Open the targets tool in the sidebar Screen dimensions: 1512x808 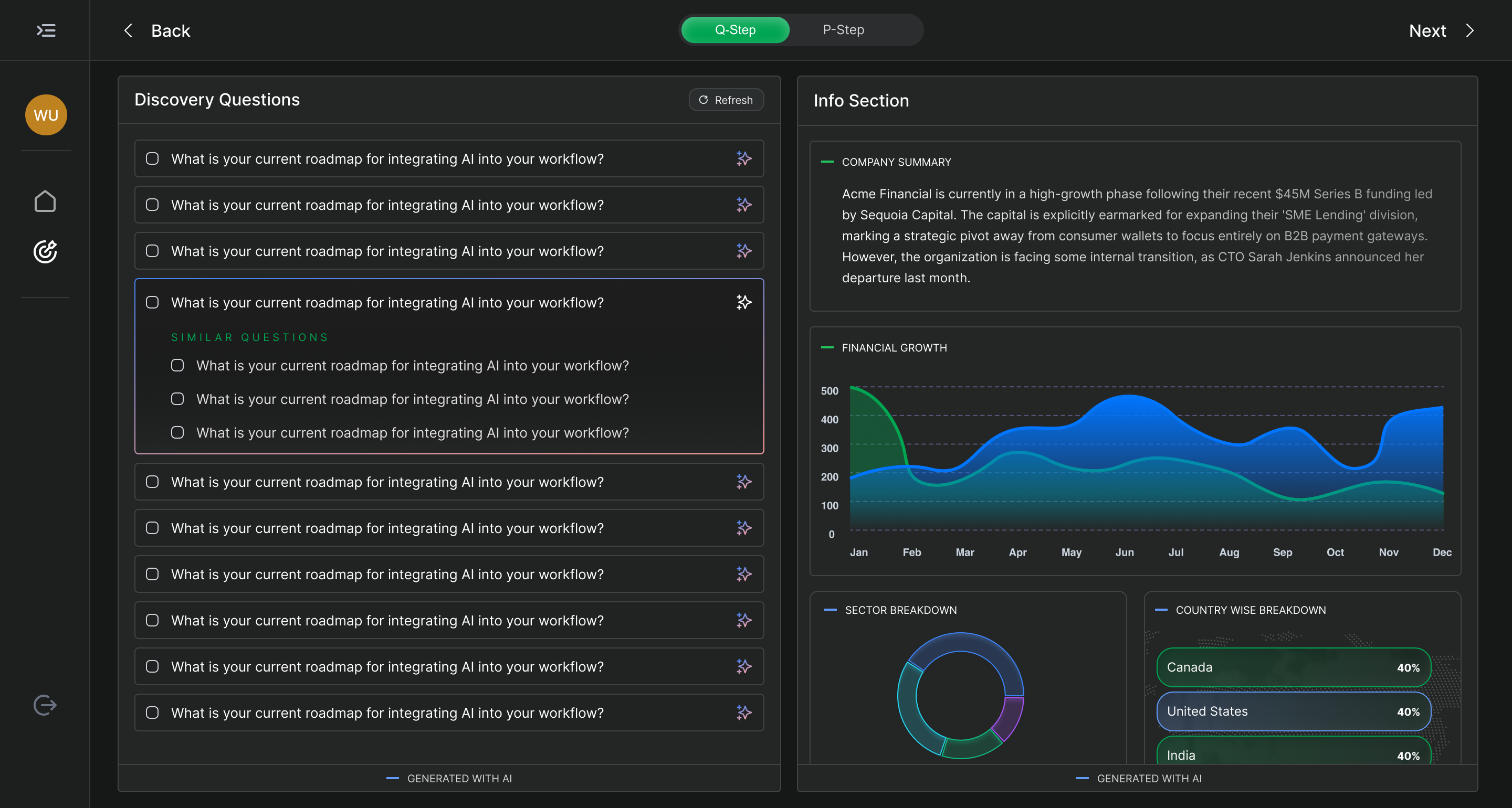(46, 251)
